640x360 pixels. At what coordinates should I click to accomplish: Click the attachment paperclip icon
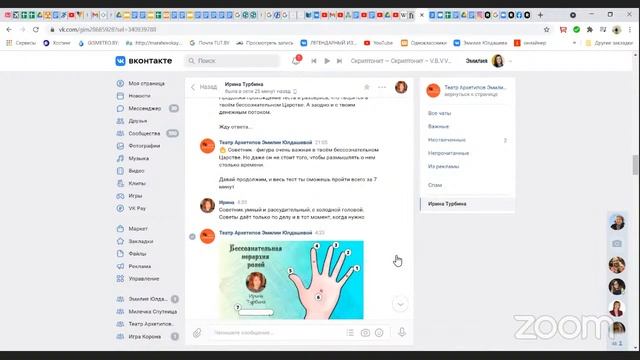(197, 333)
